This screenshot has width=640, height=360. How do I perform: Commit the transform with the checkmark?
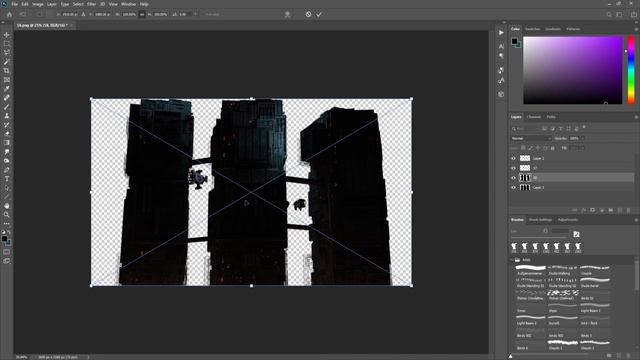pyautogui.click(x=319, y=14)
